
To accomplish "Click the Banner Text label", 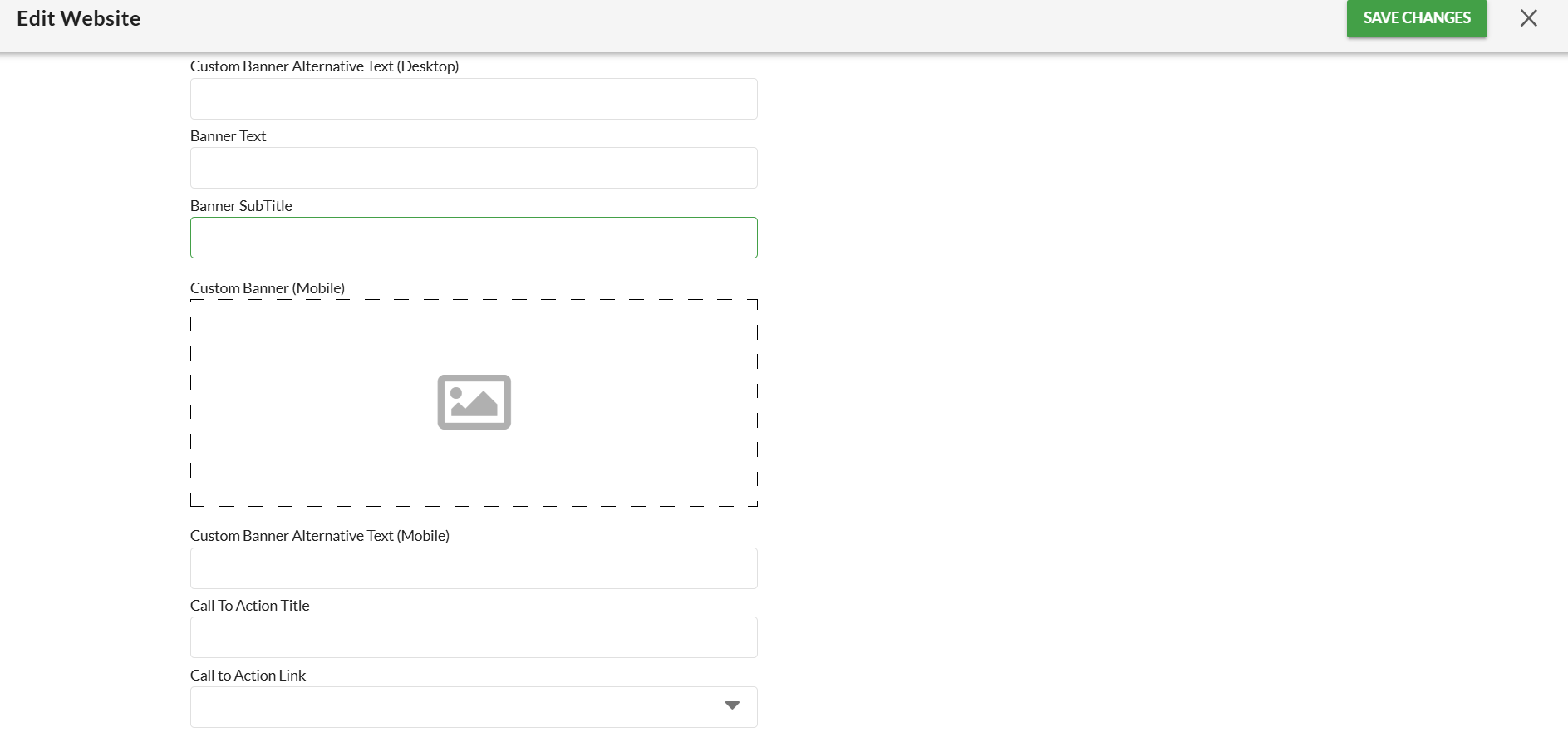I will click(x=228, y=136).
